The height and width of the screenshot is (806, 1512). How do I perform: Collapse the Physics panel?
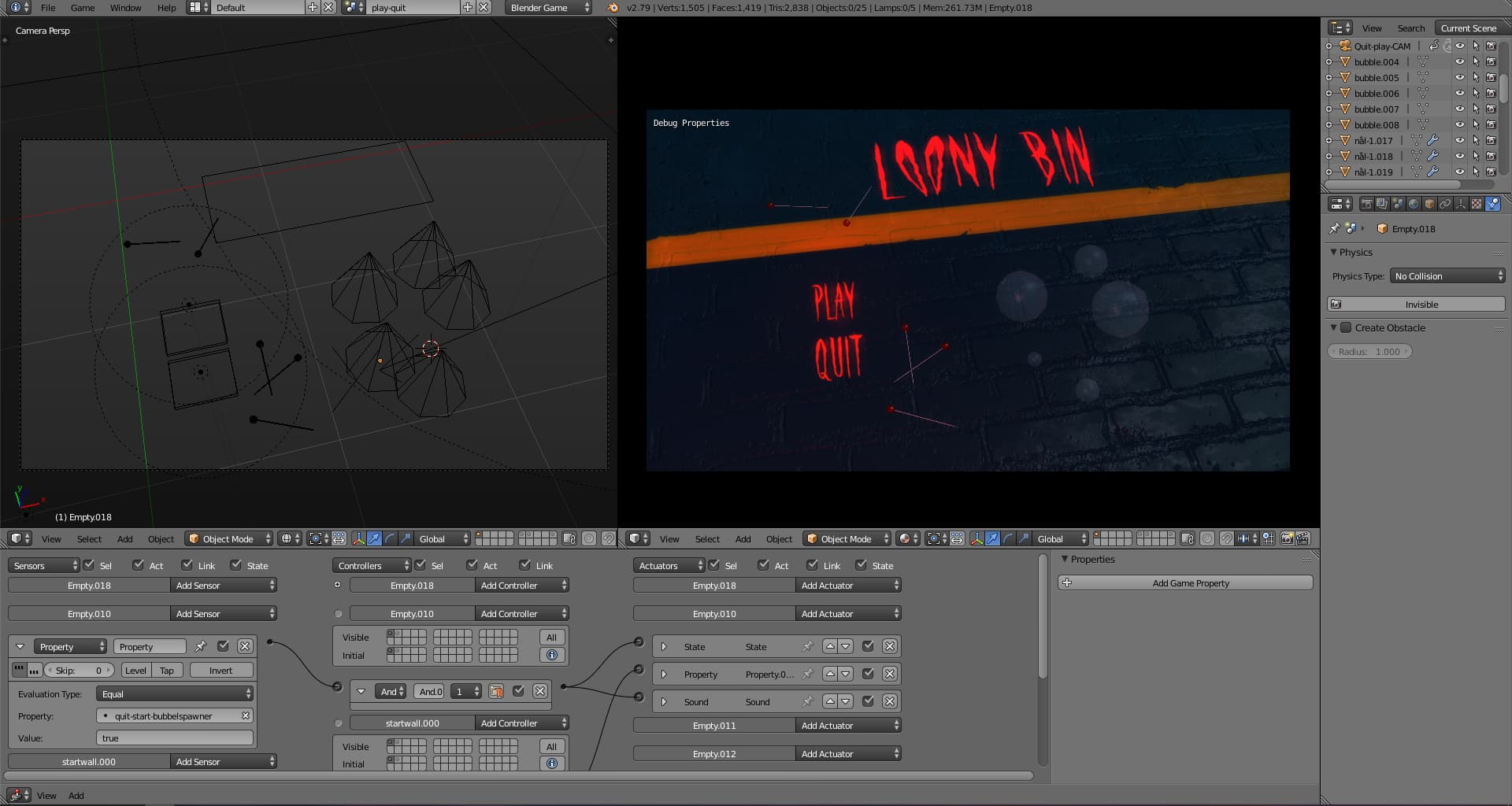(x=1334, y=252)
